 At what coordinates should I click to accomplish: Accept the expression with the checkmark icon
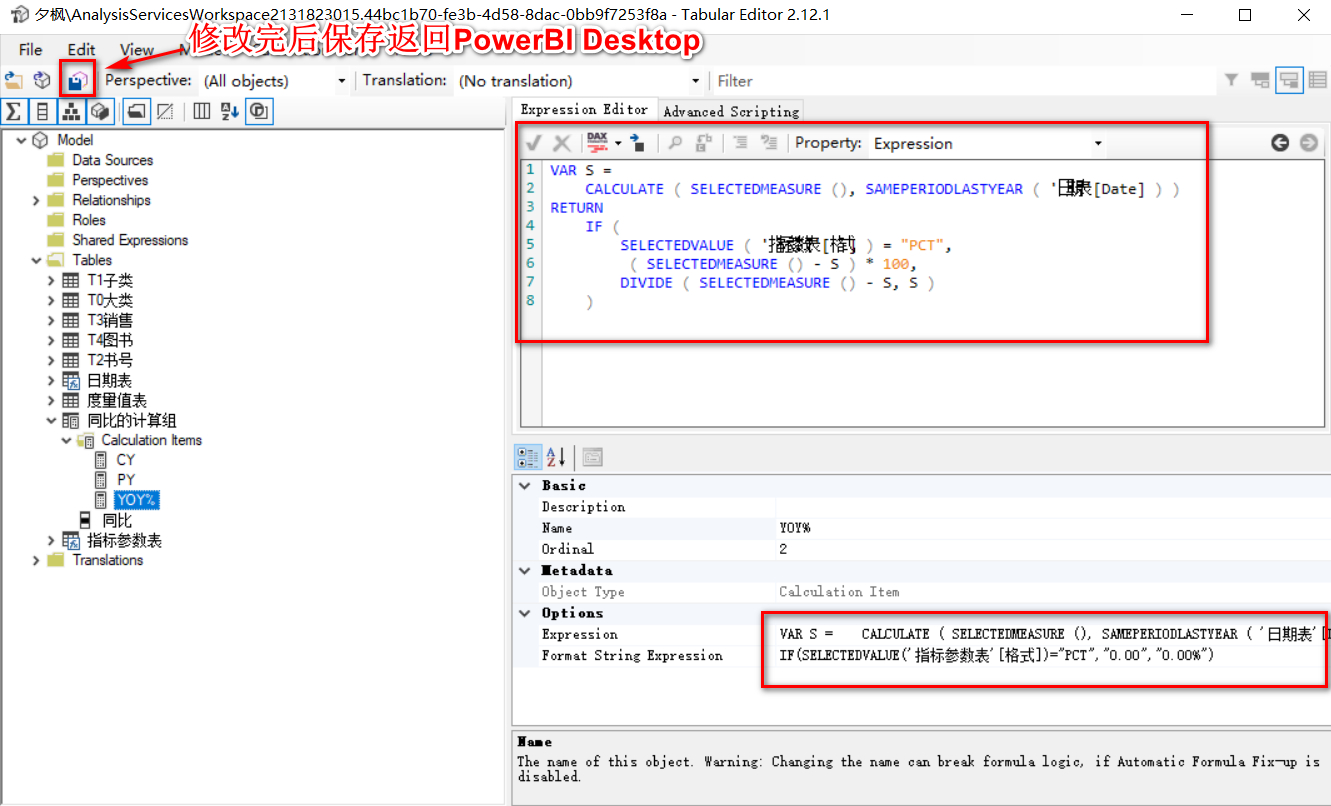(x=533, y=142)
